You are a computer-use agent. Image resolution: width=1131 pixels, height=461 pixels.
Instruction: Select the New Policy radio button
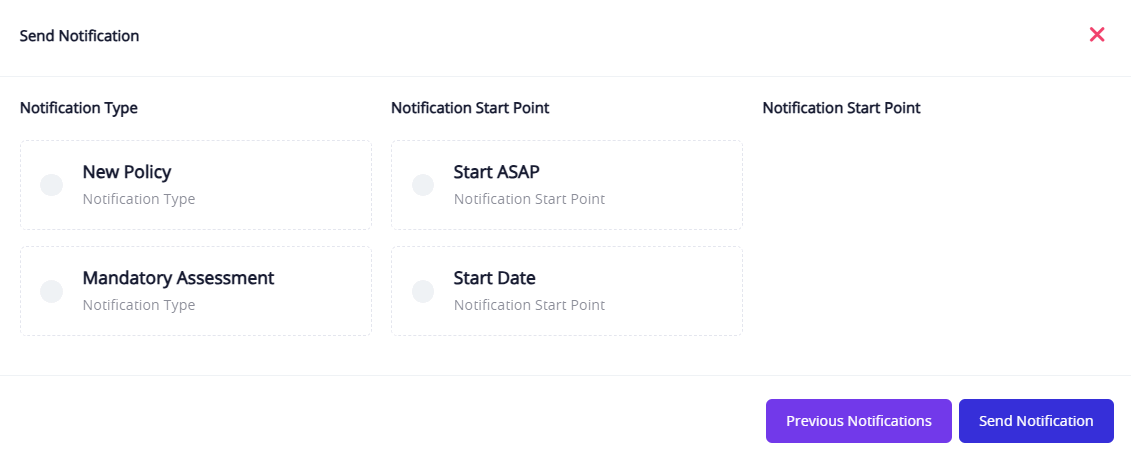click(51, 185)
